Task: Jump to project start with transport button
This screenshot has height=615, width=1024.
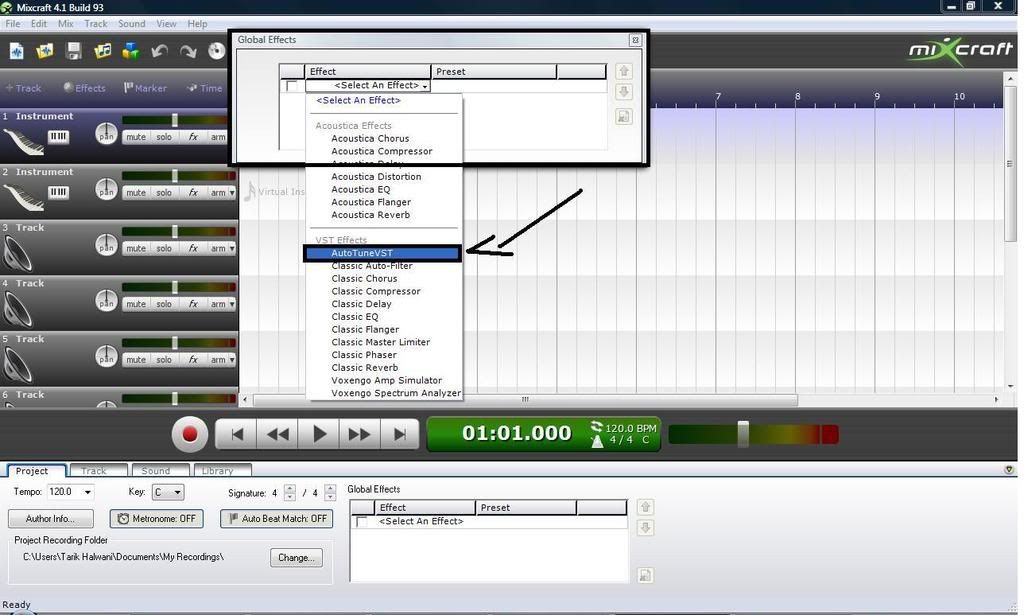Action: tap(237, 434)
